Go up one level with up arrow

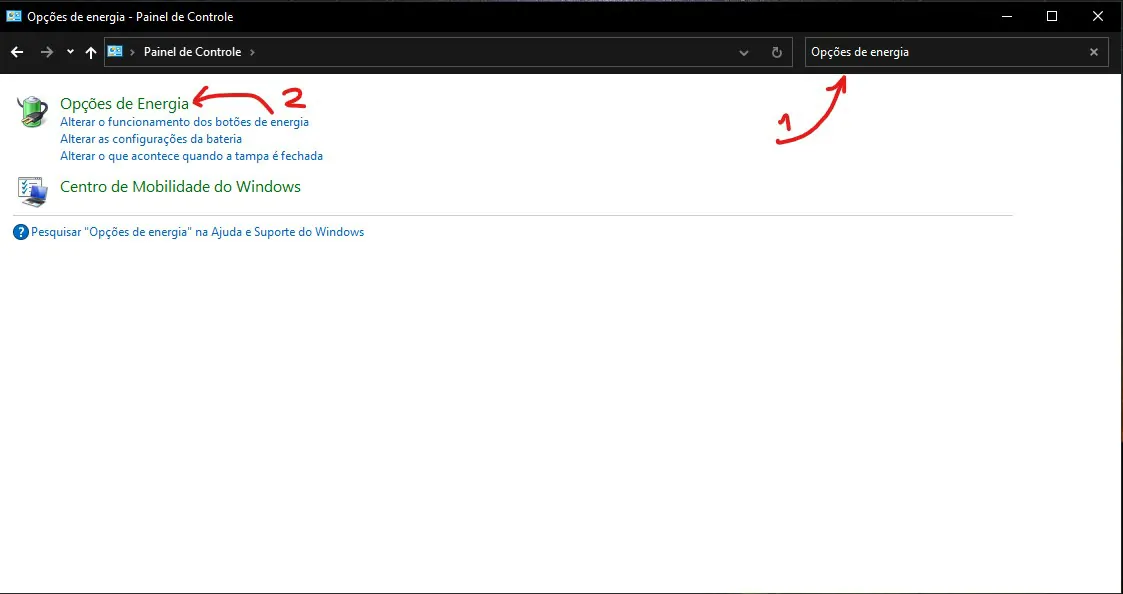[x=91, y=52]
